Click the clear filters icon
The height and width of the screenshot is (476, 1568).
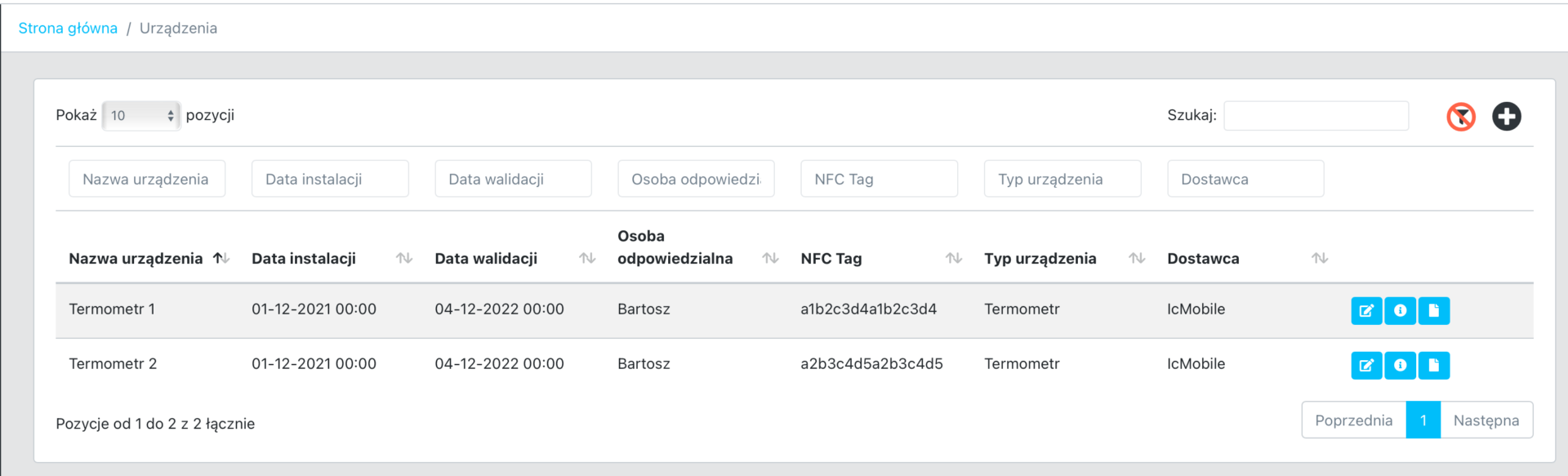tap(1460, 117)
